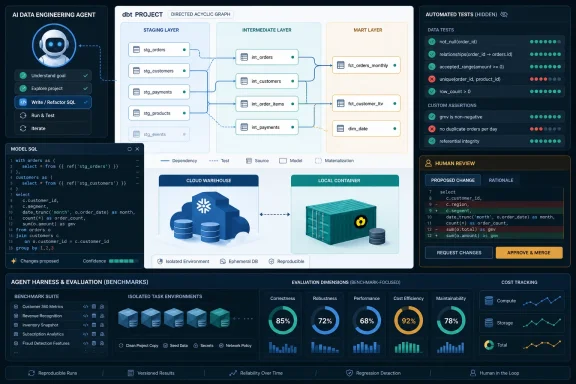
Task: Click the table icon of fct_orders_monthly
Action: [x=341, y=65]
